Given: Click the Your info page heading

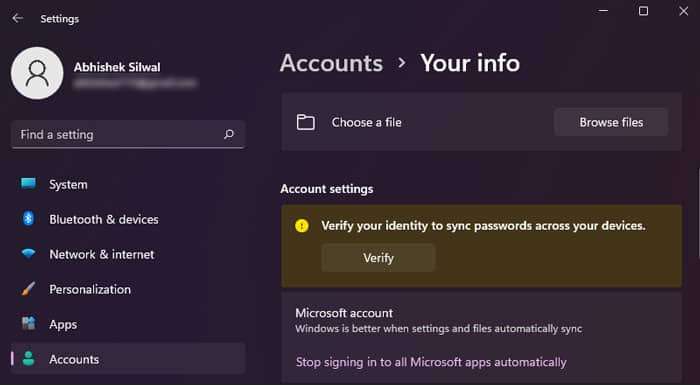Looking at the screenshot, I should (470, 63).
